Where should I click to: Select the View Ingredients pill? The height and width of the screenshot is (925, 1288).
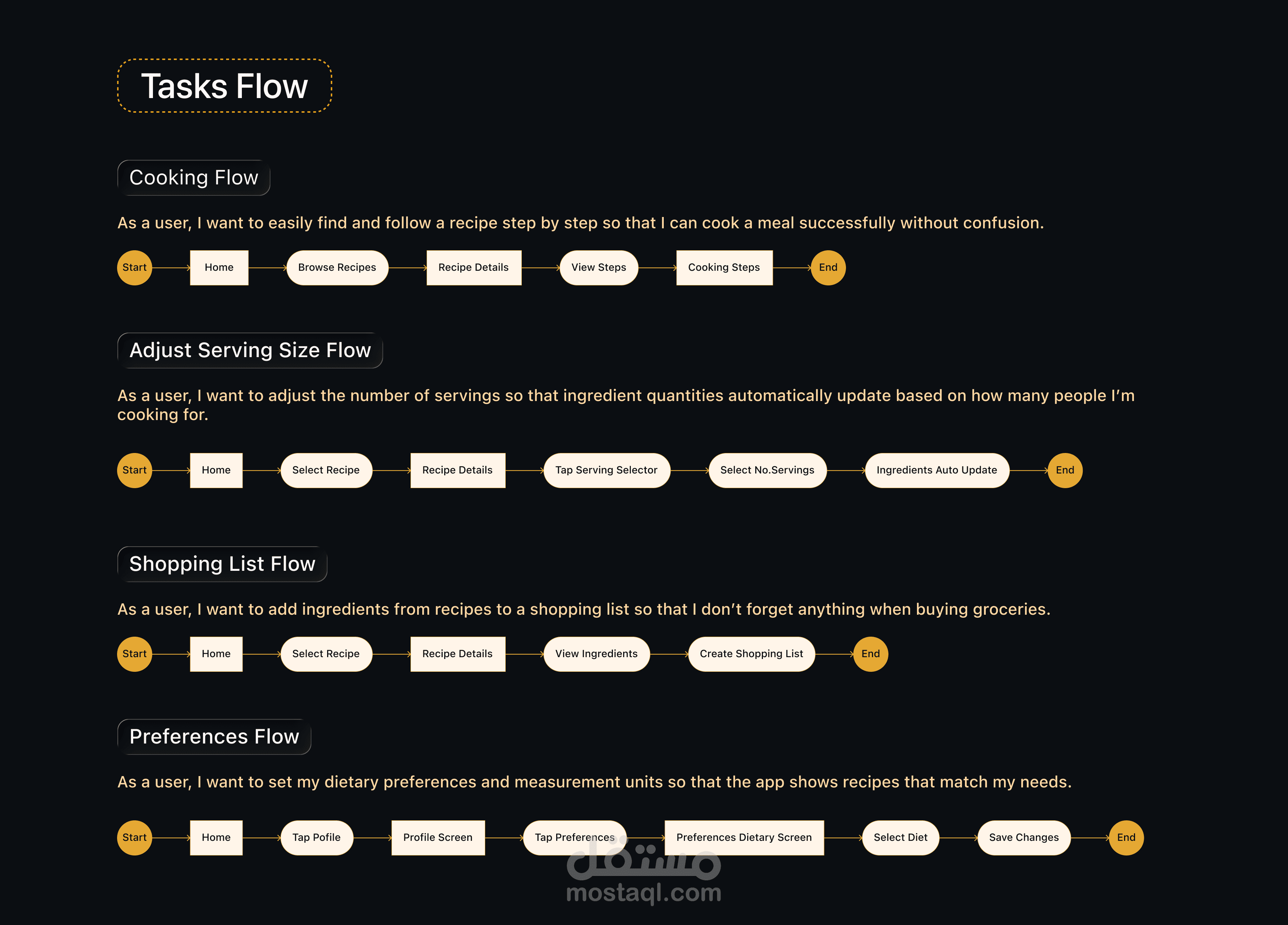(596, 654)
